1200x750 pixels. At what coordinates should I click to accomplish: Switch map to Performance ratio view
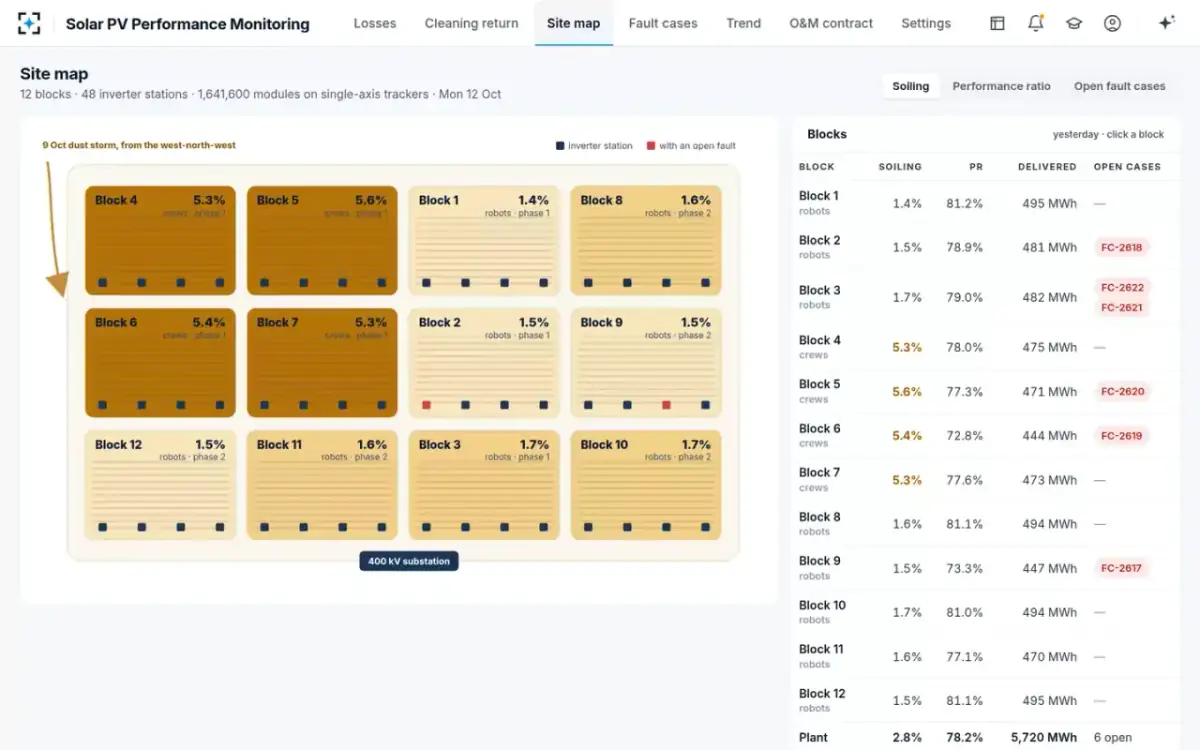click(1001, 86)
